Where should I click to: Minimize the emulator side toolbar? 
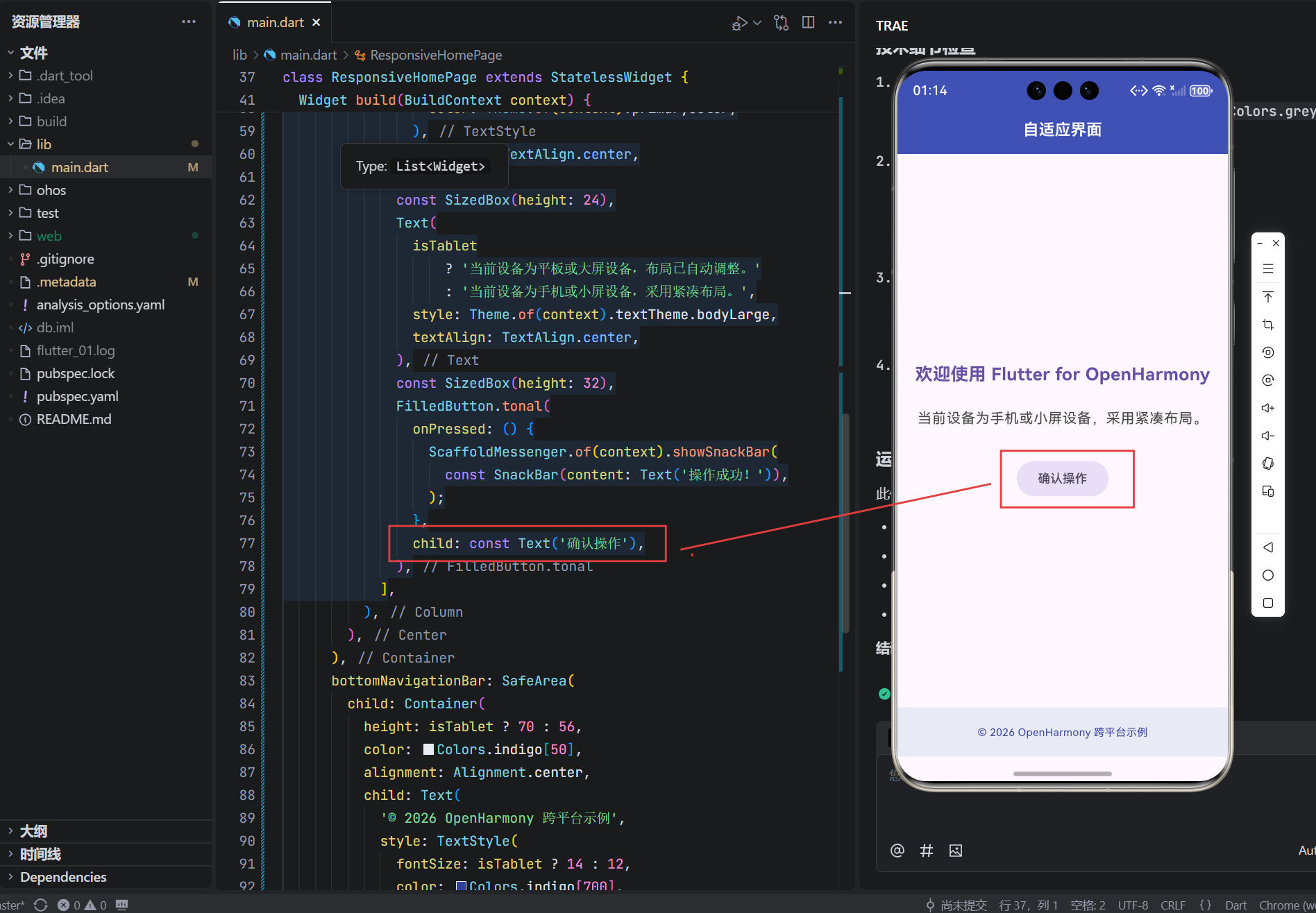pos(1260,244)
